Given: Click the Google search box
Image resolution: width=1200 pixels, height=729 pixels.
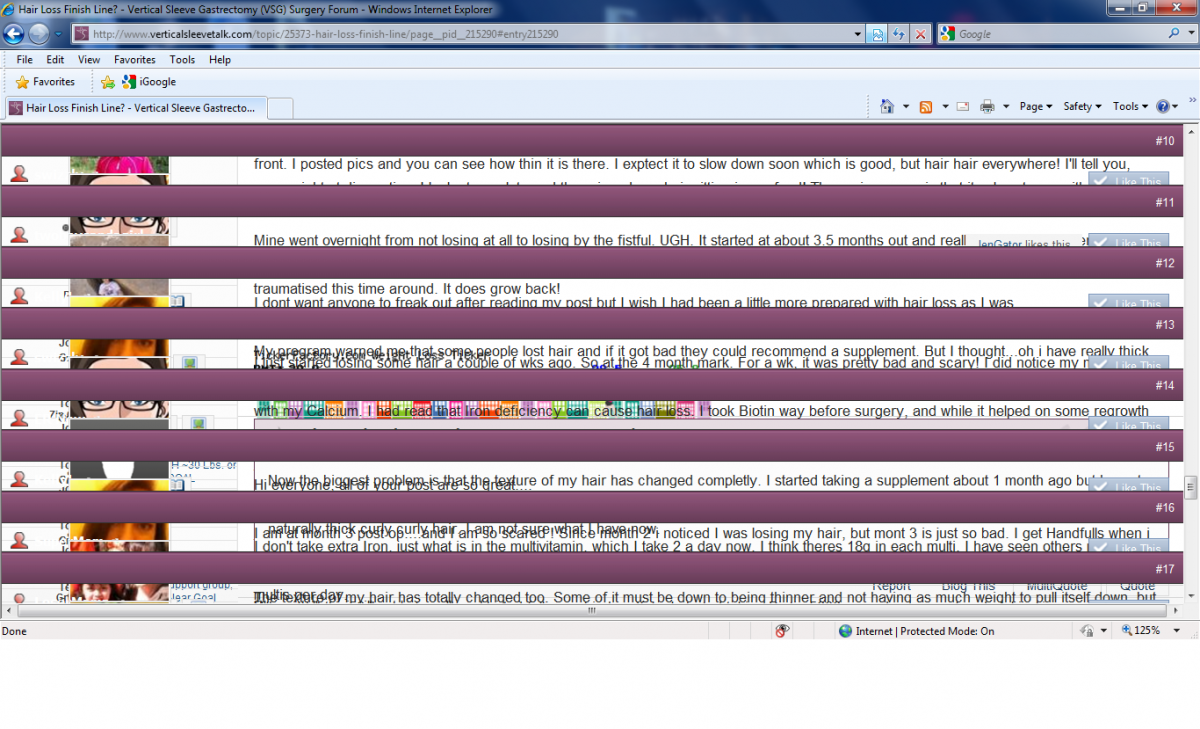Looking at the screenshot, I should [1060, 34].
